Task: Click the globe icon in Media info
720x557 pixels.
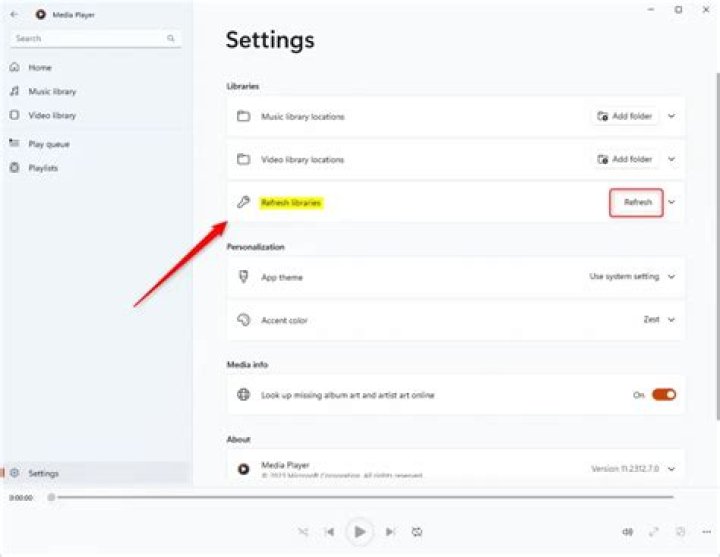Action: point(243,394)
